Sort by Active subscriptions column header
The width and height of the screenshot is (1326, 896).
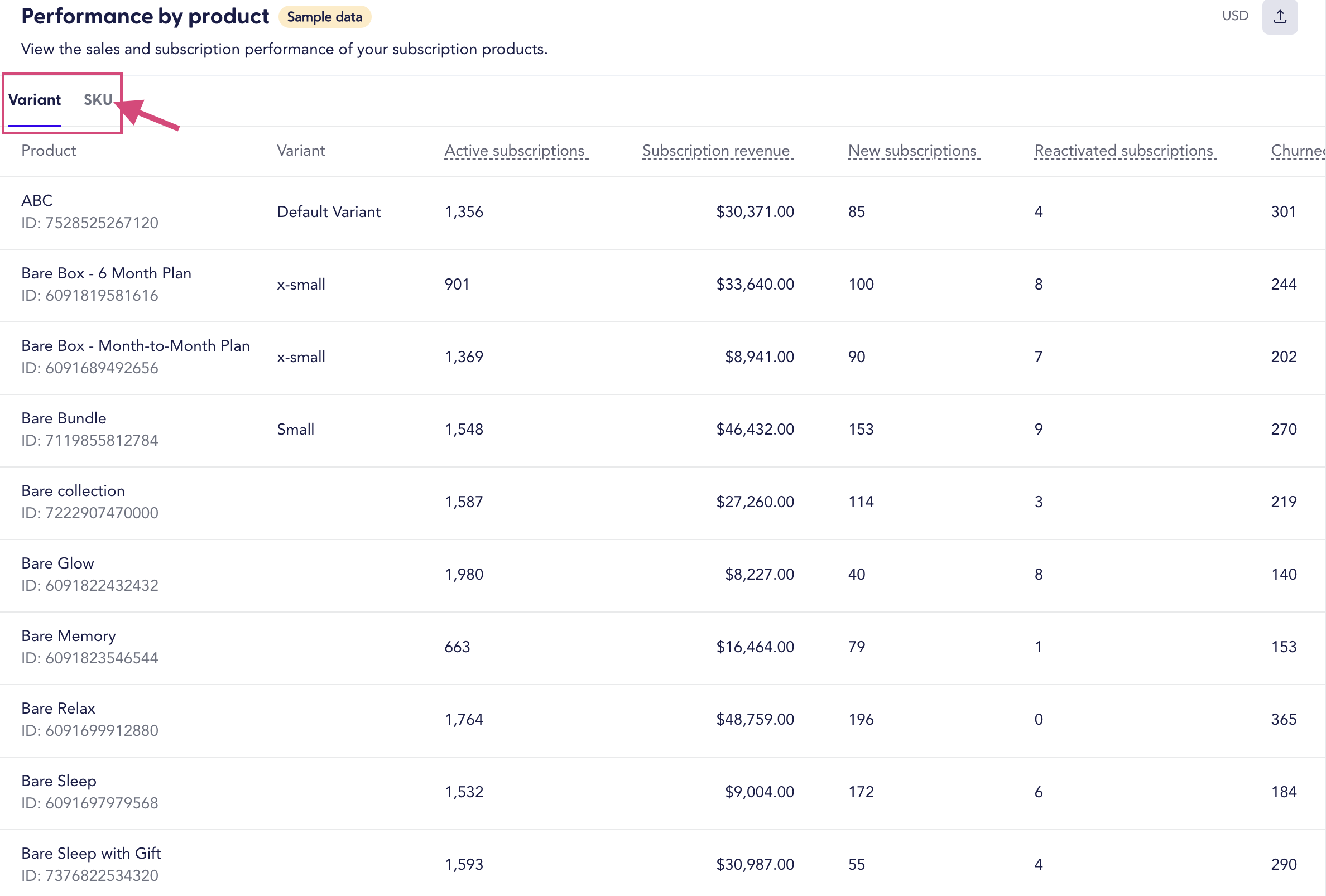(516, 151)
